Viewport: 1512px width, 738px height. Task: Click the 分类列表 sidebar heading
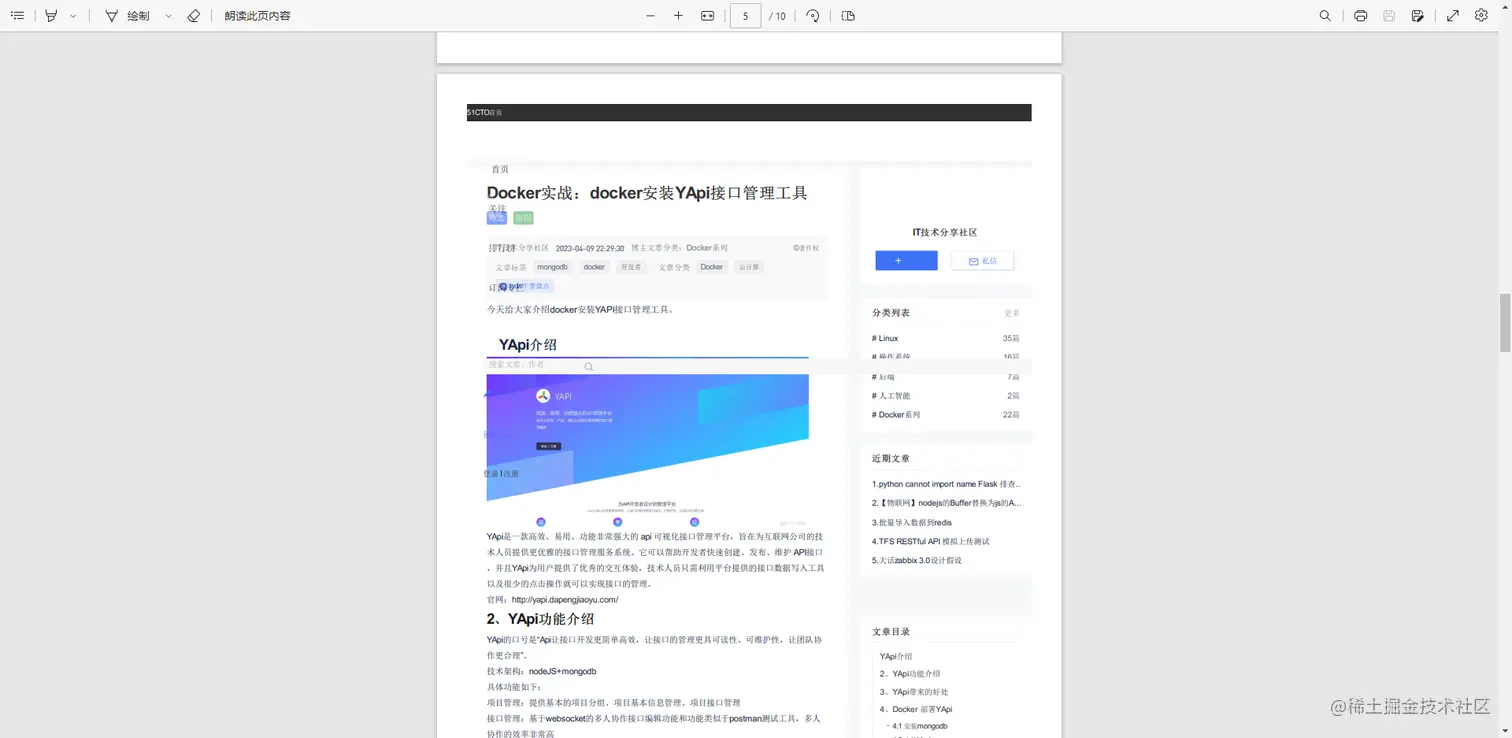point(891,313)
